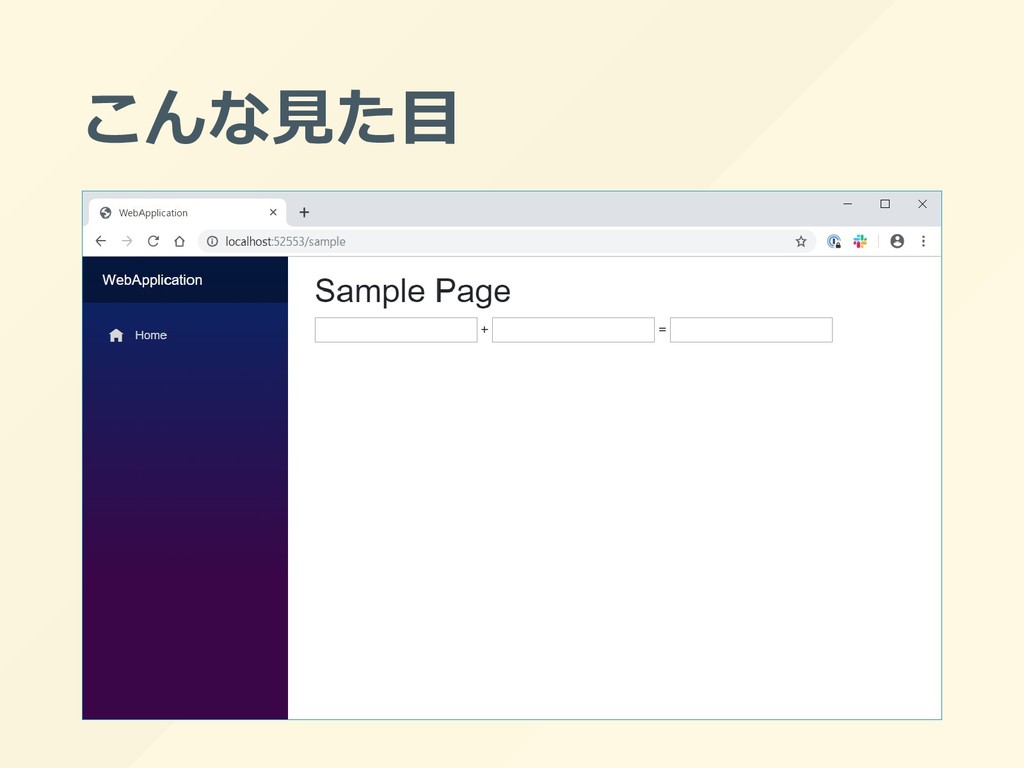Reload the page with the refresh icon
This screenshot has height=768, width=1024.
153,241
